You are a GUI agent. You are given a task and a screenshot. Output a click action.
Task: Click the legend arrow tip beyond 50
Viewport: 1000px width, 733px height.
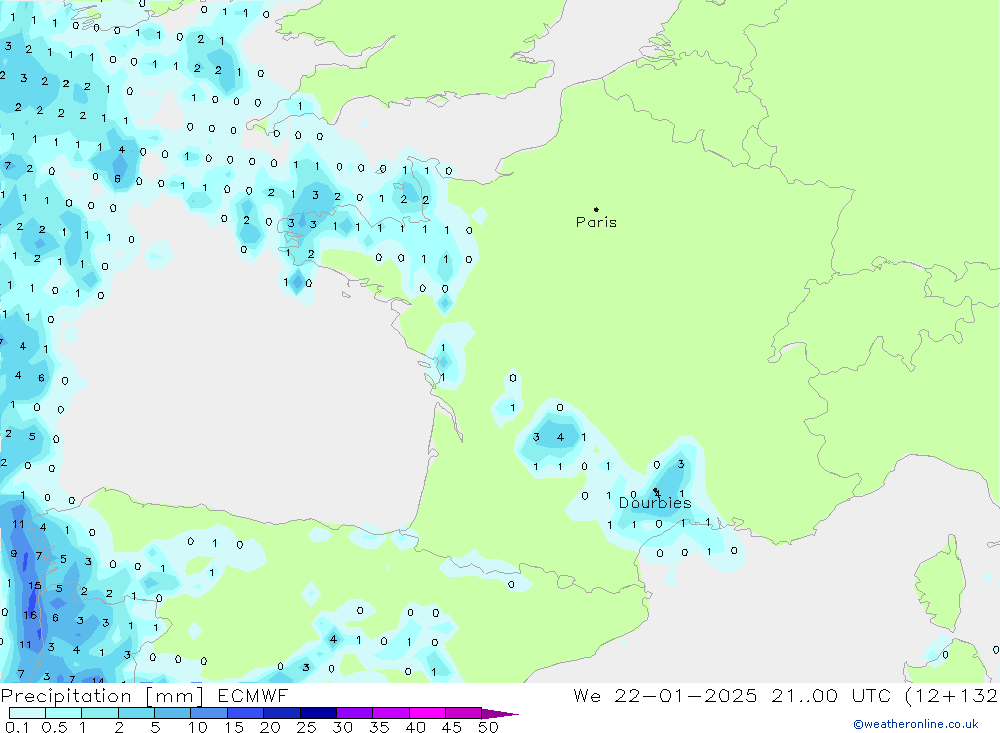(x=505, y=714)
